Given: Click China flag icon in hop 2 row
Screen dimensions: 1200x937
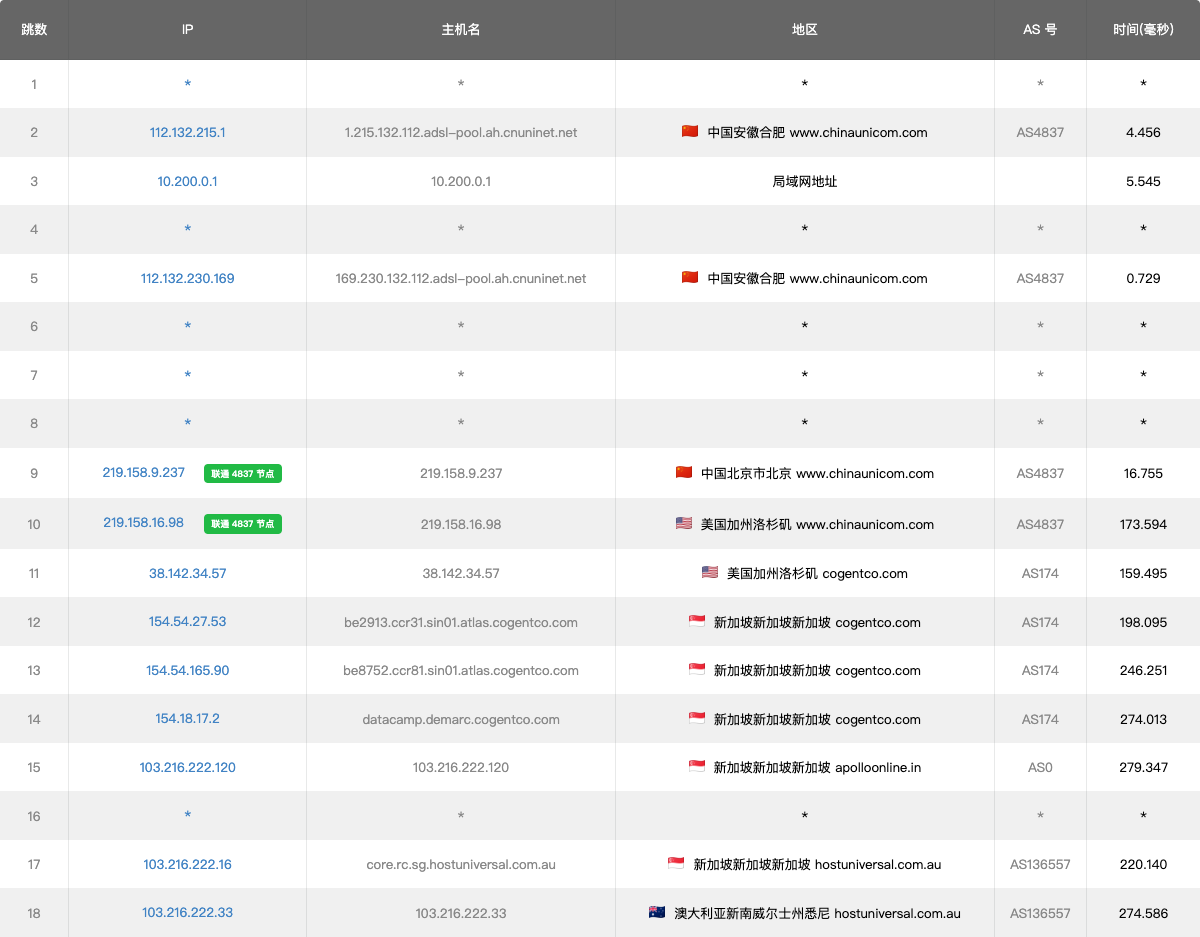Looking at the screenshot, I should pos(690,131).
